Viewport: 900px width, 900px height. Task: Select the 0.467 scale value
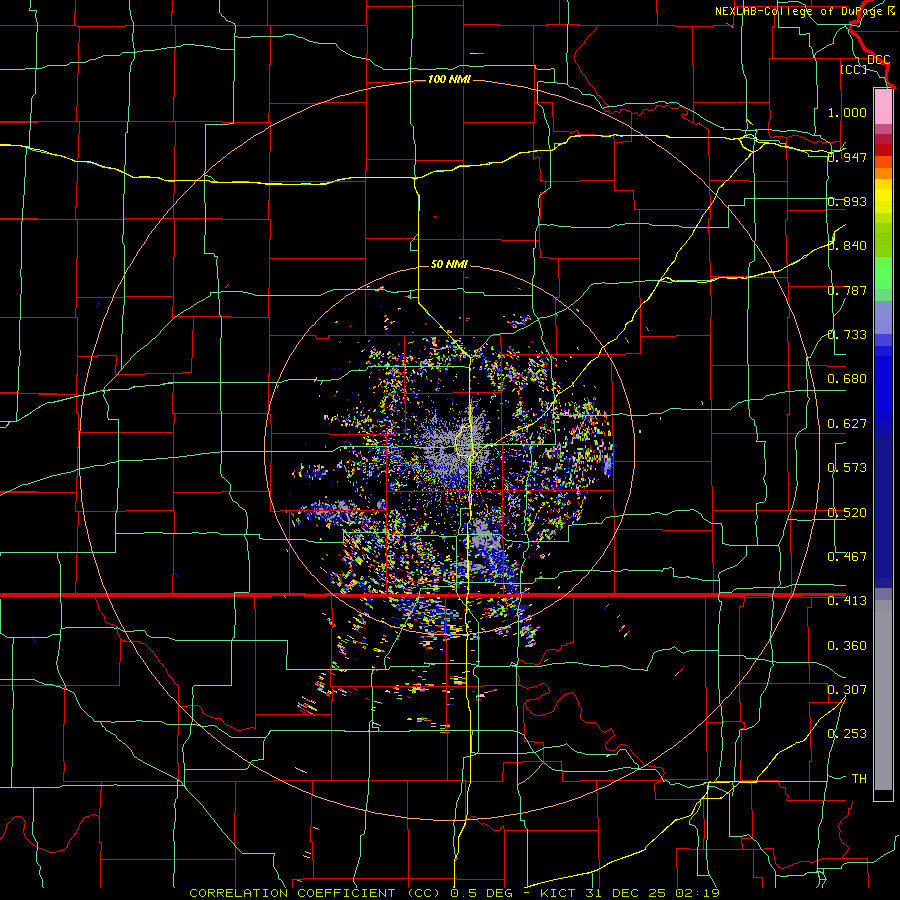[847, 557]
